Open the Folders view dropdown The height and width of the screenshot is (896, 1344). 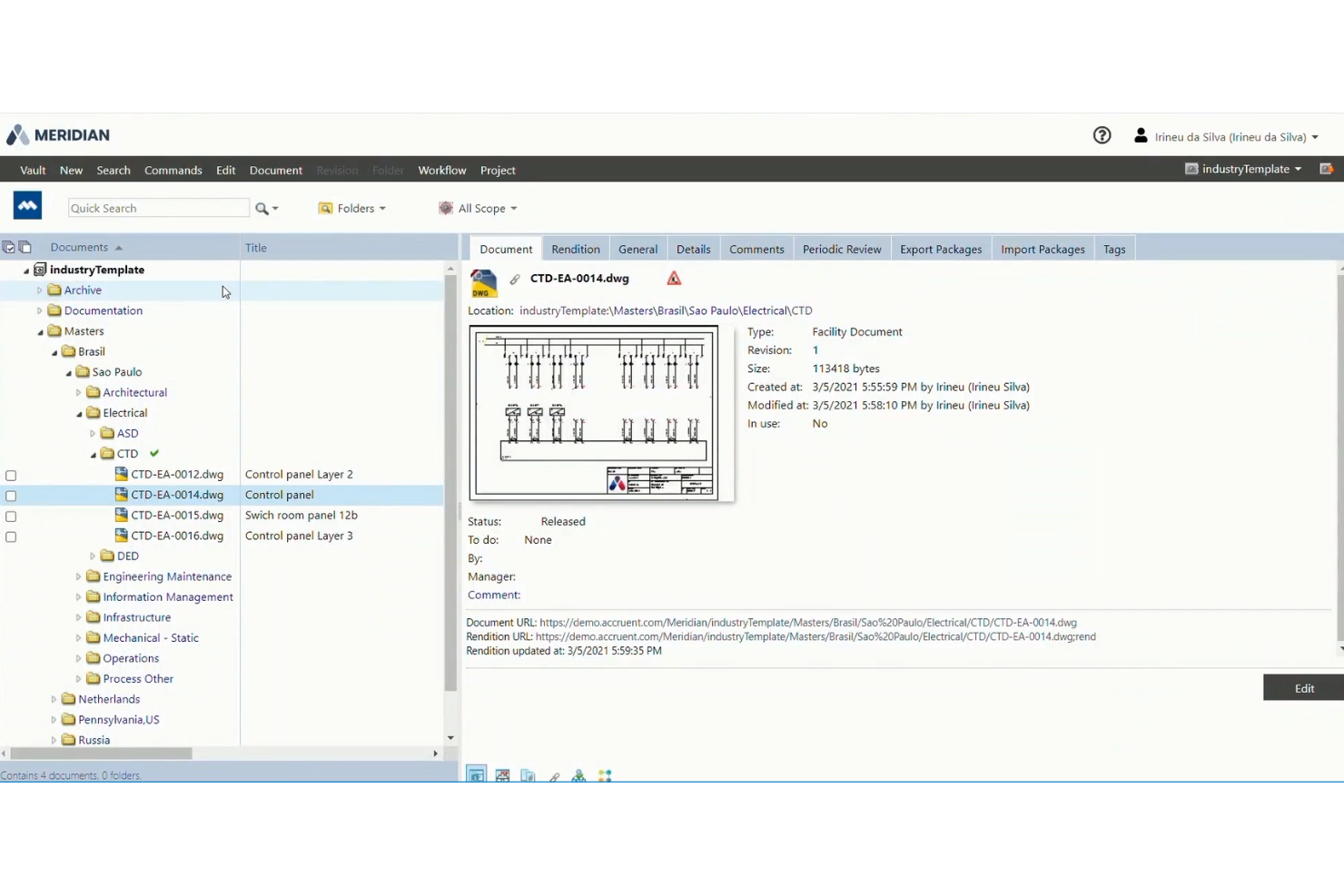(x=352, y=209)
